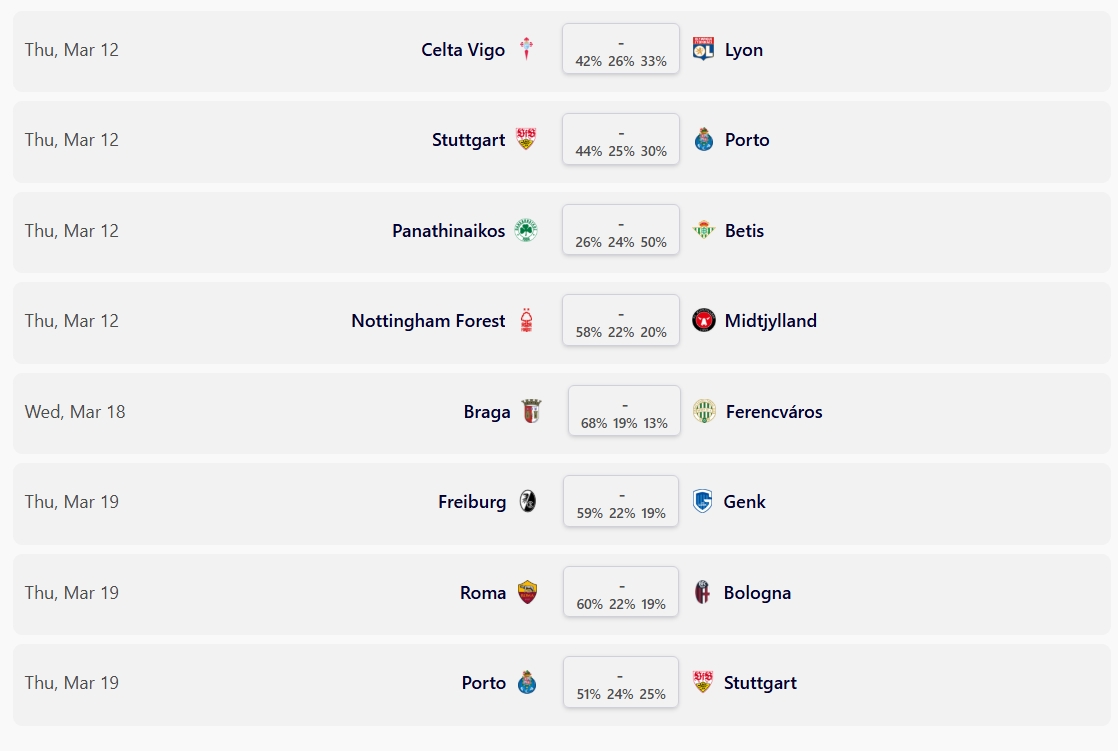The image size is (1118, 751).
Task: Open the Celta Vigo team name link
Action: pos(463,50)
